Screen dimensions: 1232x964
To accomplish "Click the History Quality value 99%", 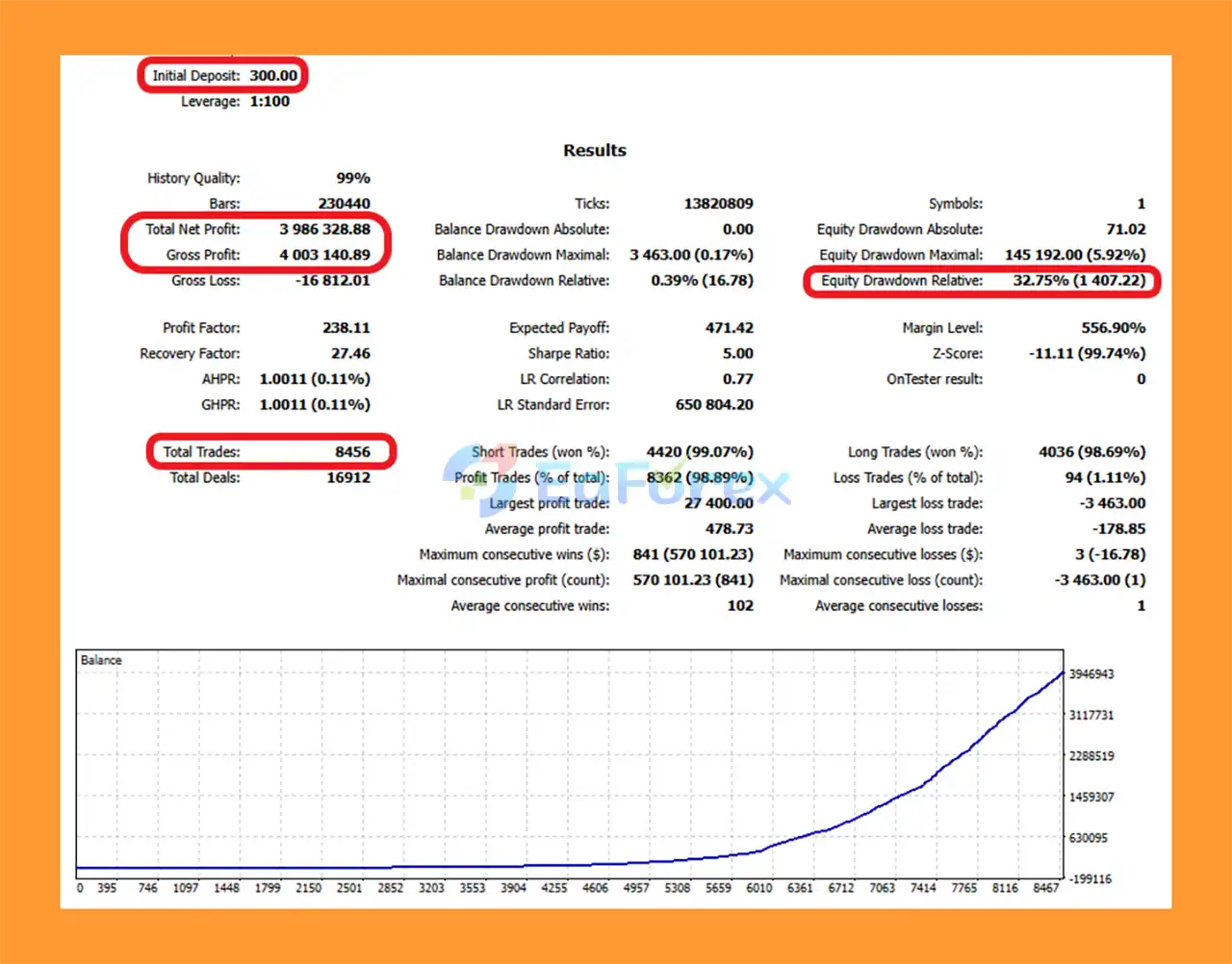I will 352,178.
